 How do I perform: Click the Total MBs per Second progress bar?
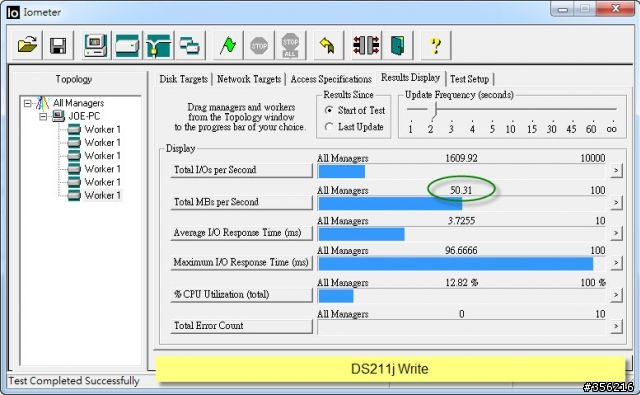pos(462,203)
